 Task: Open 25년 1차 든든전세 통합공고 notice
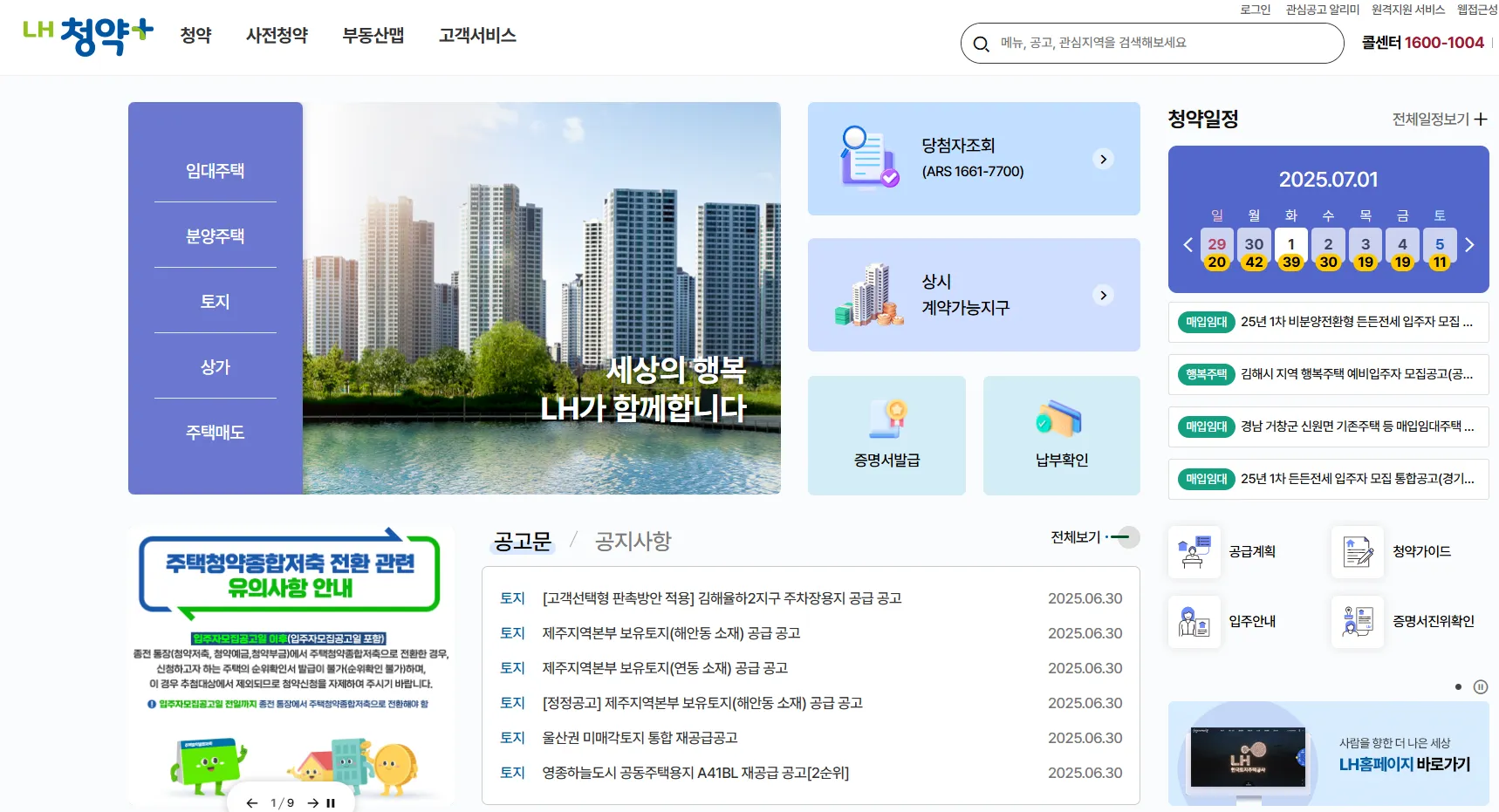point(1328,479)
